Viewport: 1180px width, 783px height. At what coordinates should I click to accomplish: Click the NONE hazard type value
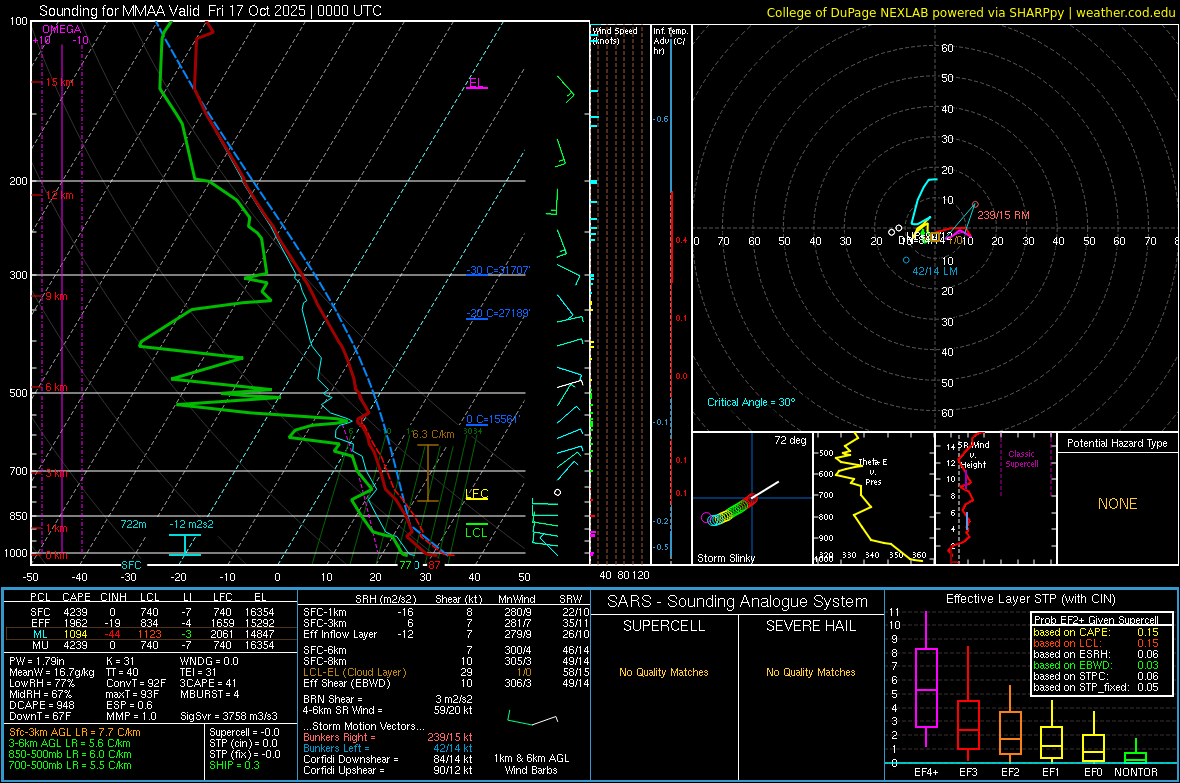pos(1117,504)
